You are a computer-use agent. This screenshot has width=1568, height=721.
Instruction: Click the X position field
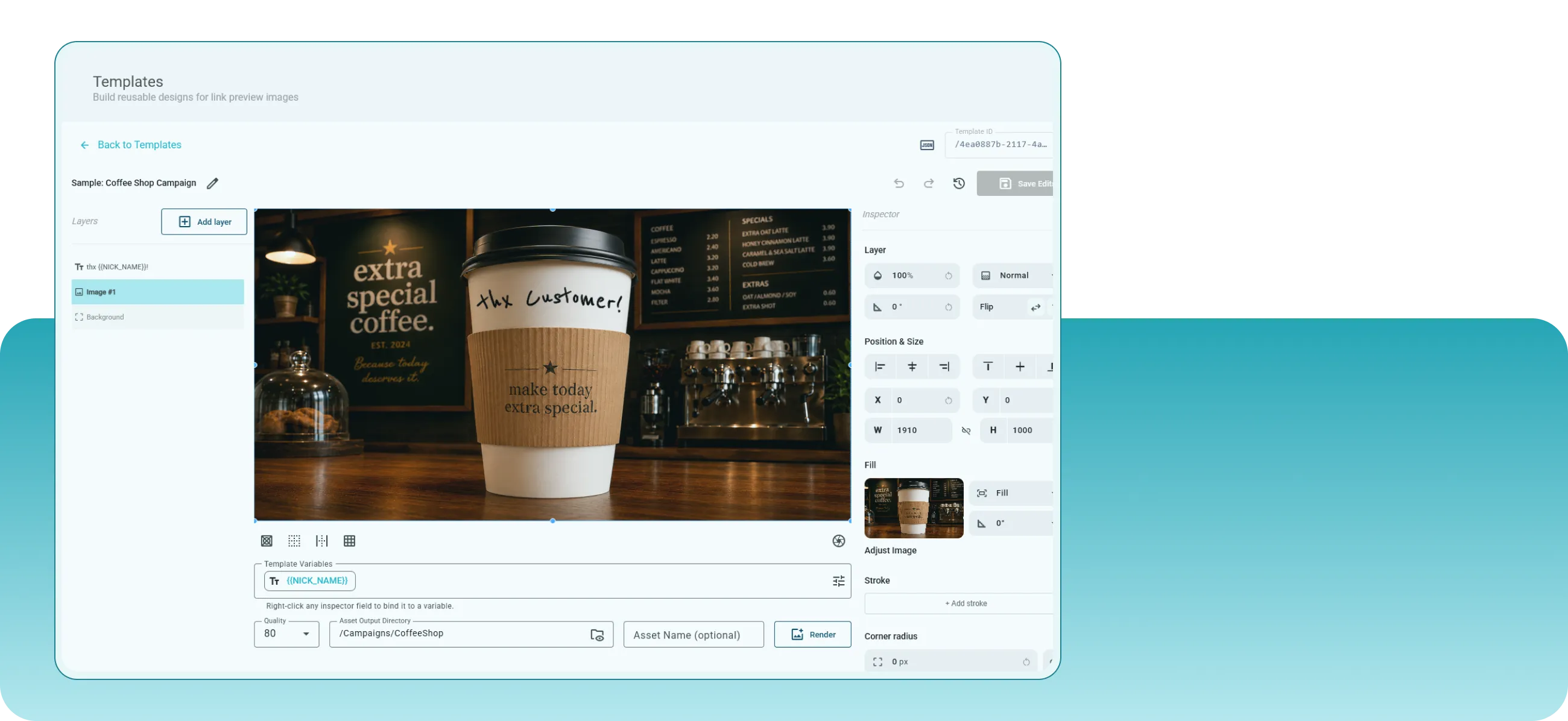tap(912, 400)
